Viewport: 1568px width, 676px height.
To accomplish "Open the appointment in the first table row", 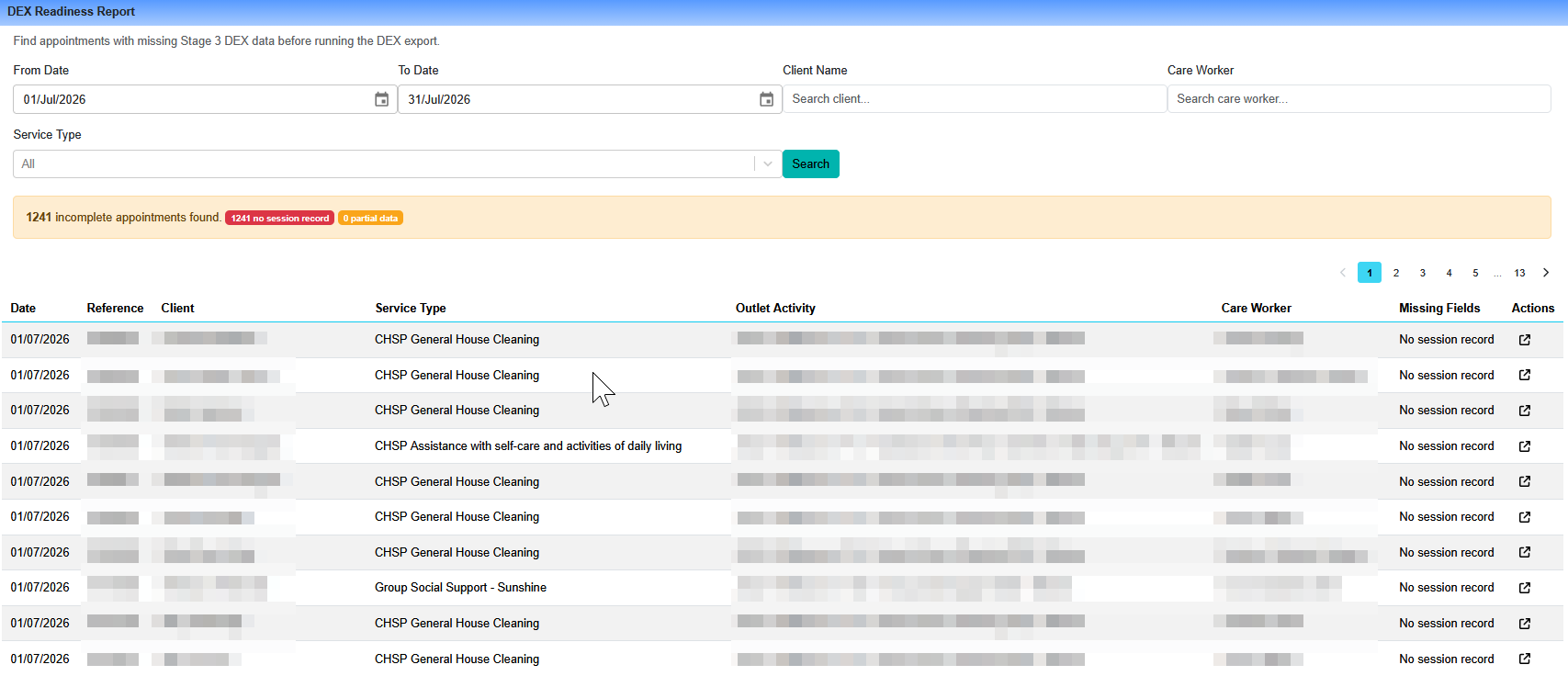I will 1525,340.
